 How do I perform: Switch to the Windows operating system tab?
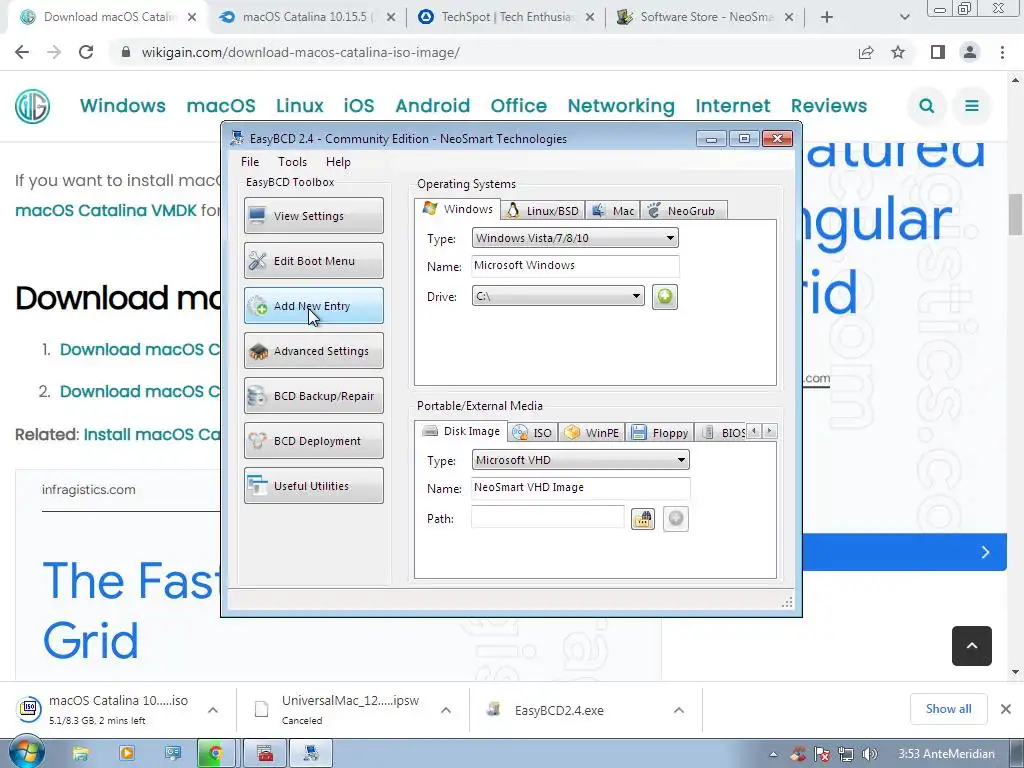pos(457,209)
